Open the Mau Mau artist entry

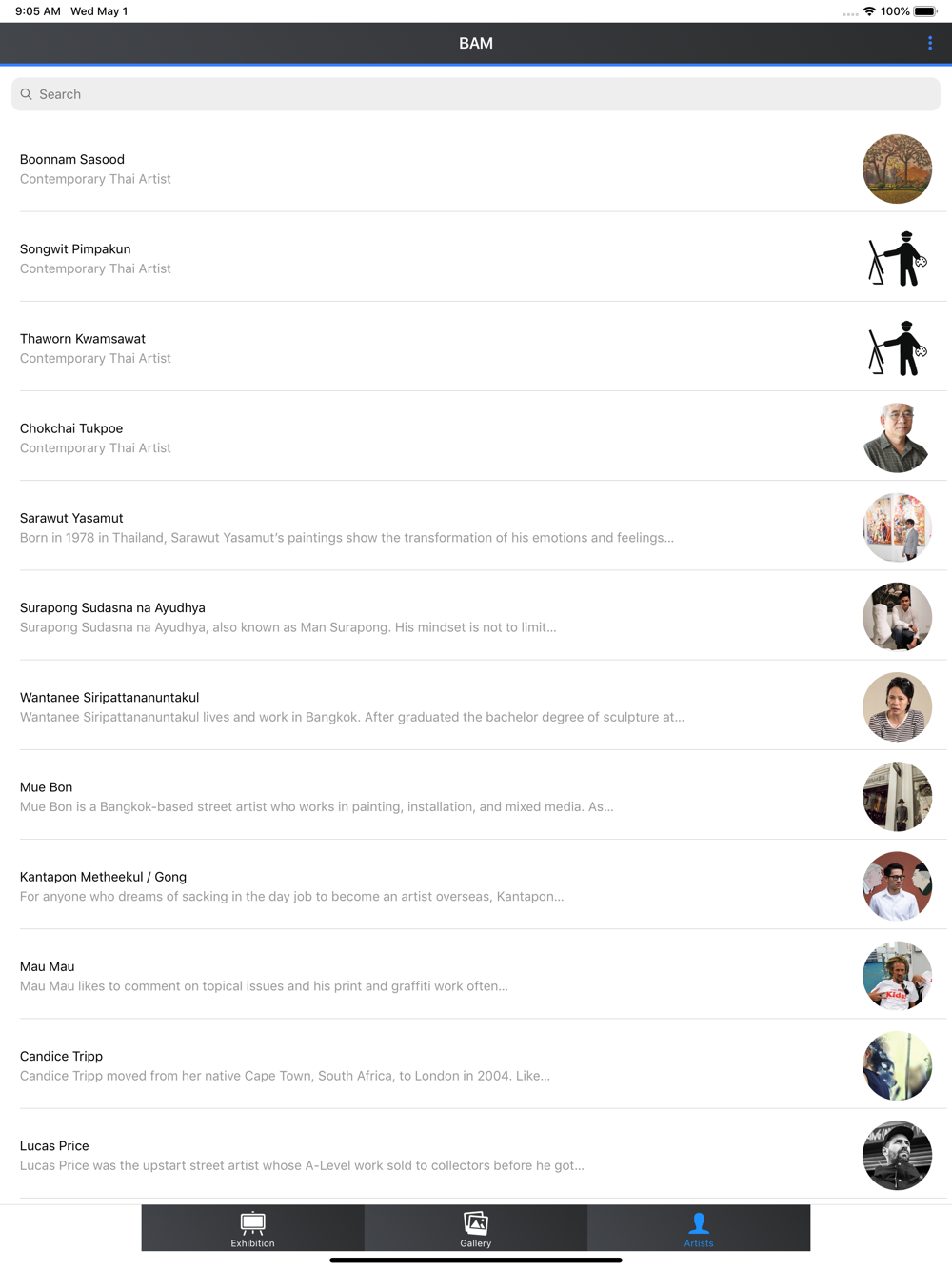click(476, 975)
